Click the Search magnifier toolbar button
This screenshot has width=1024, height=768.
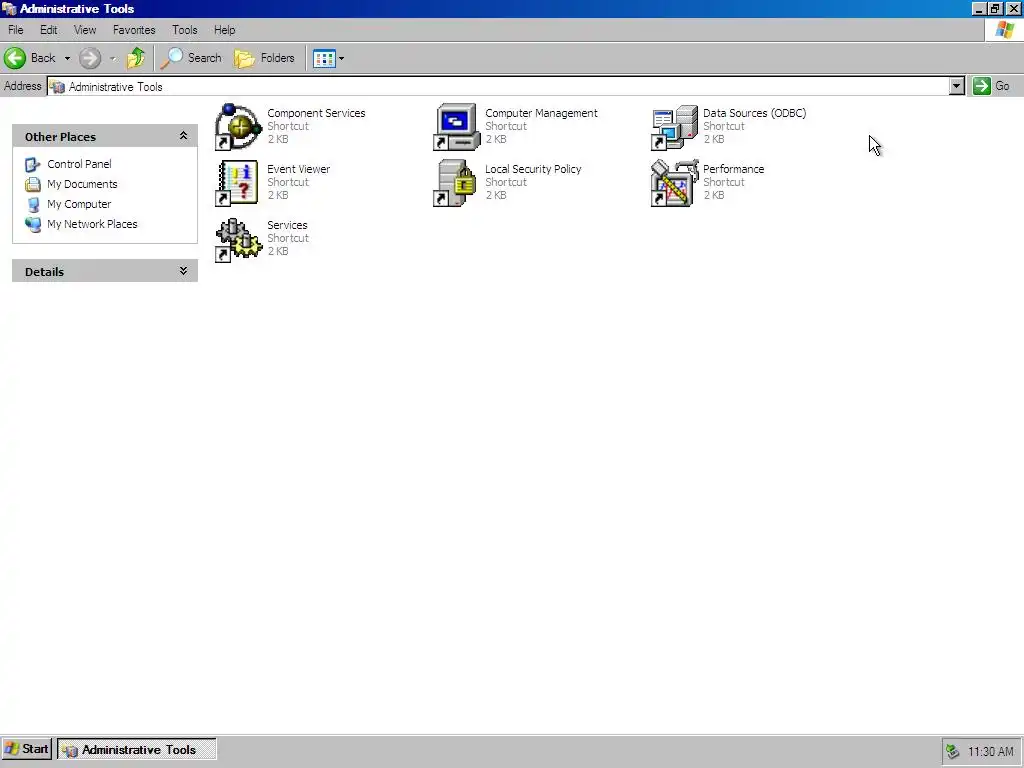point(191,58)
